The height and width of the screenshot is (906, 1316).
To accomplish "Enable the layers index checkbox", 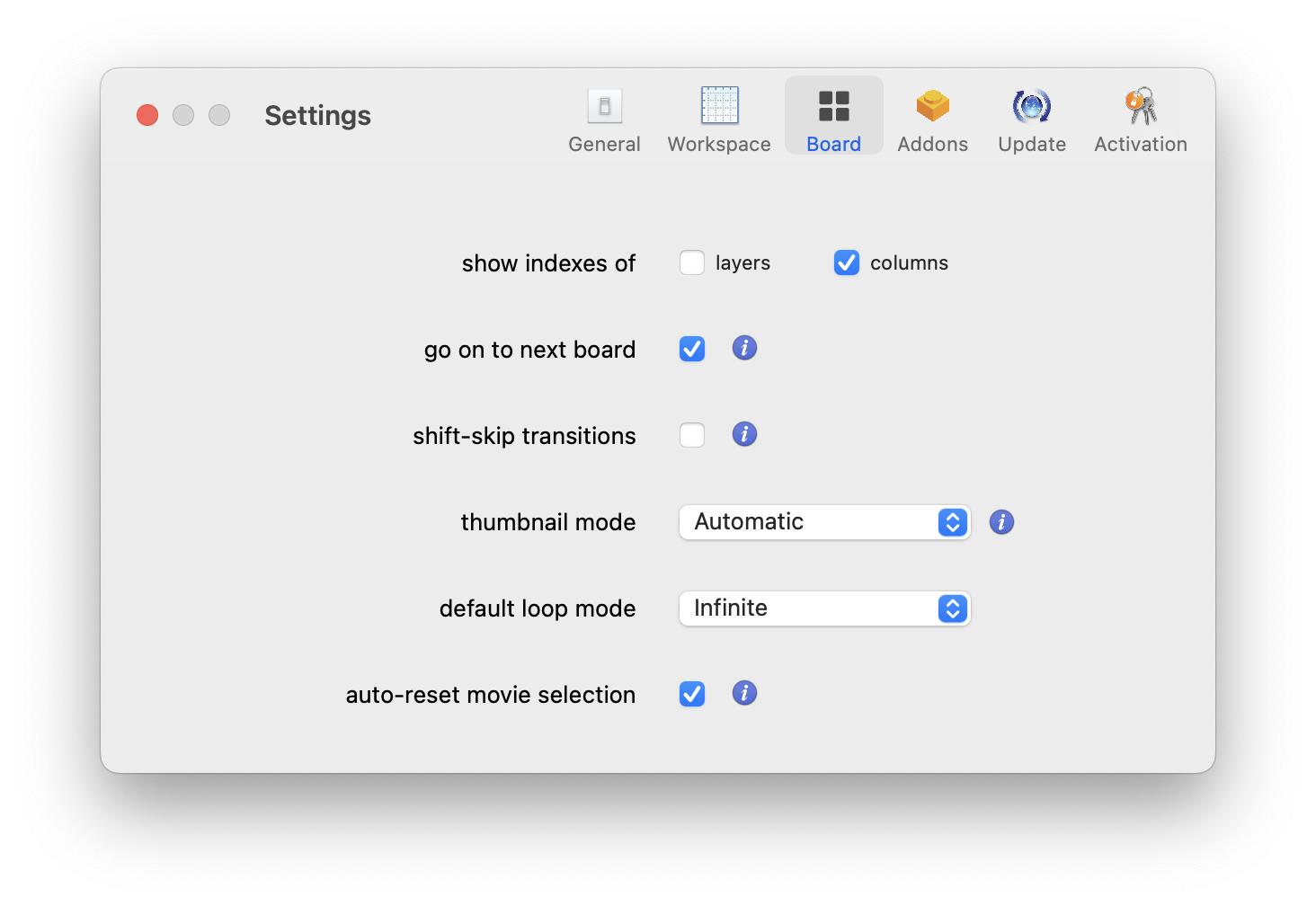I will (692, 262).
